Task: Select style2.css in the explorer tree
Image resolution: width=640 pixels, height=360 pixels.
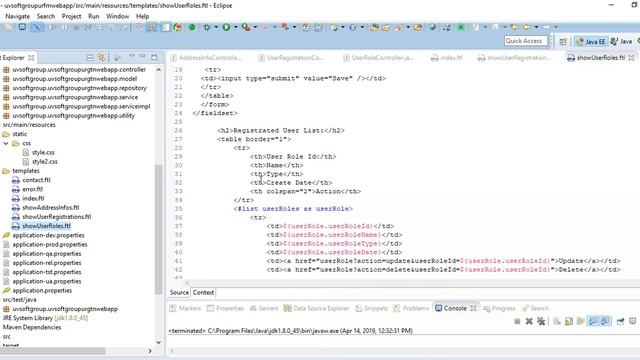Action: pyautogui.click(x=45, y=162)
